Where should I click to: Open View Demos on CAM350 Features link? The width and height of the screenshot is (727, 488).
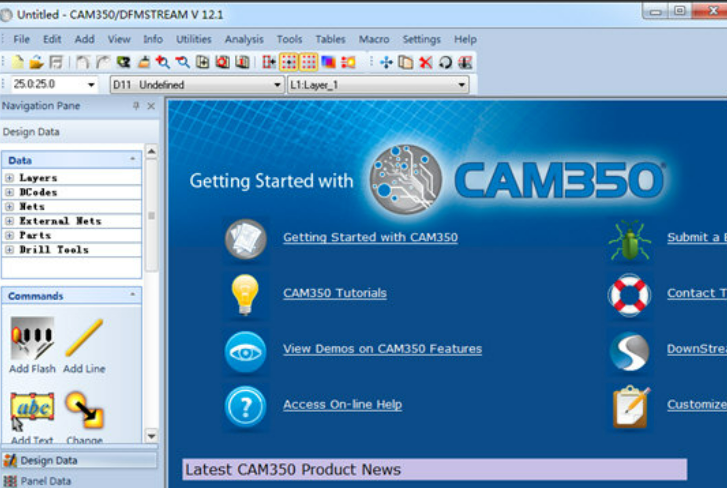click(x=383, y=349)
